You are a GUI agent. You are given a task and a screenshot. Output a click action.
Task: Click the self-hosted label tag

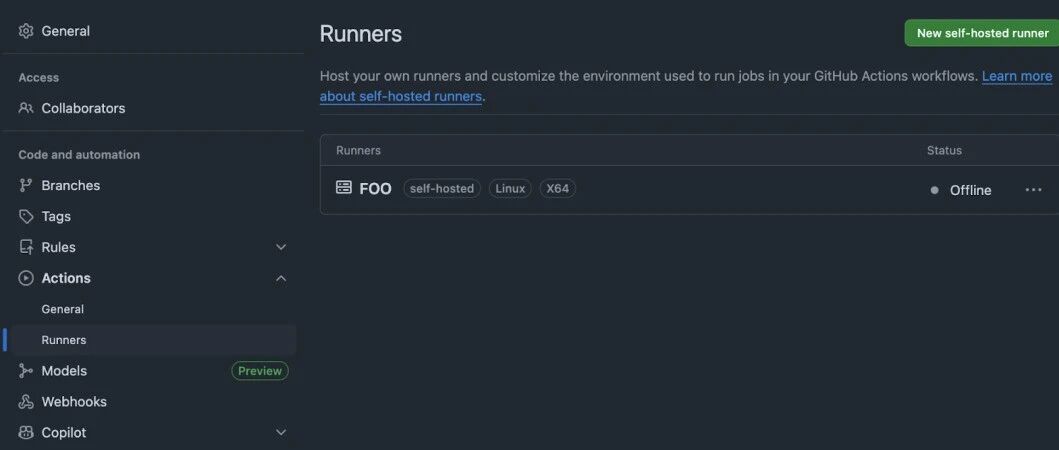pos(442,189)
